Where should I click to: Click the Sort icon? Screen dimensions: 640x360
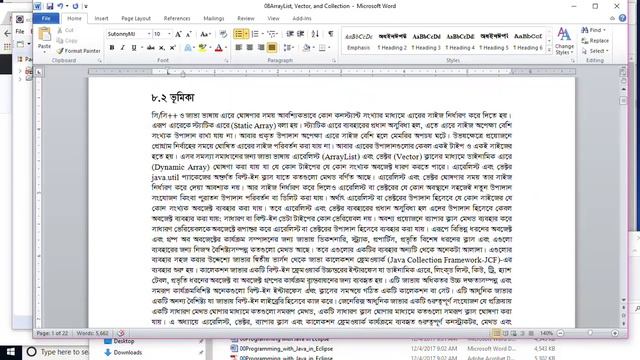tap(315, 34)
